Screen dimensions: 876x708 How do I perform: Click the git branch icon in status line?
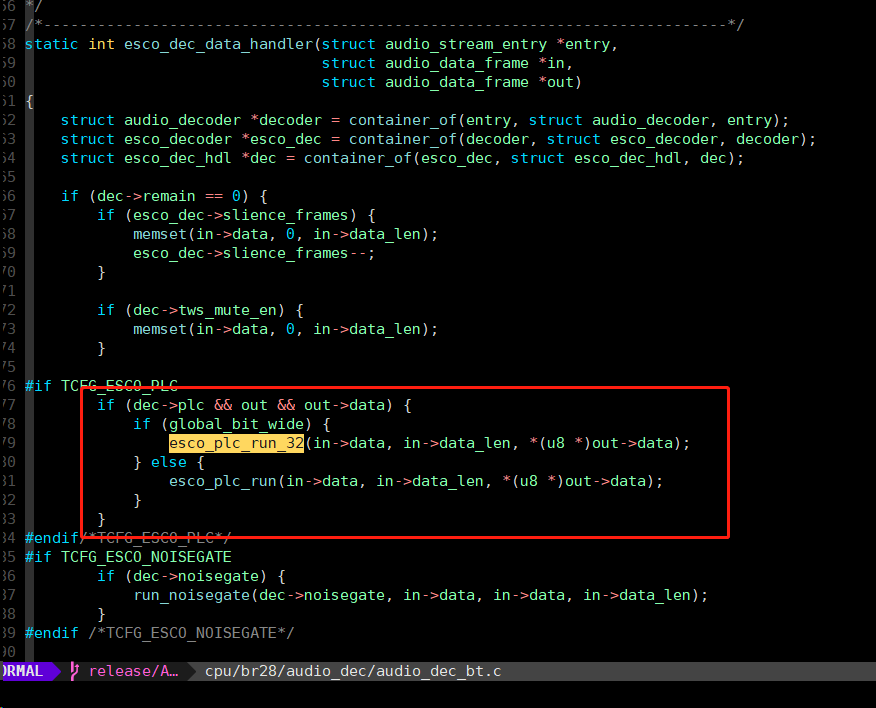coord(74,671)
